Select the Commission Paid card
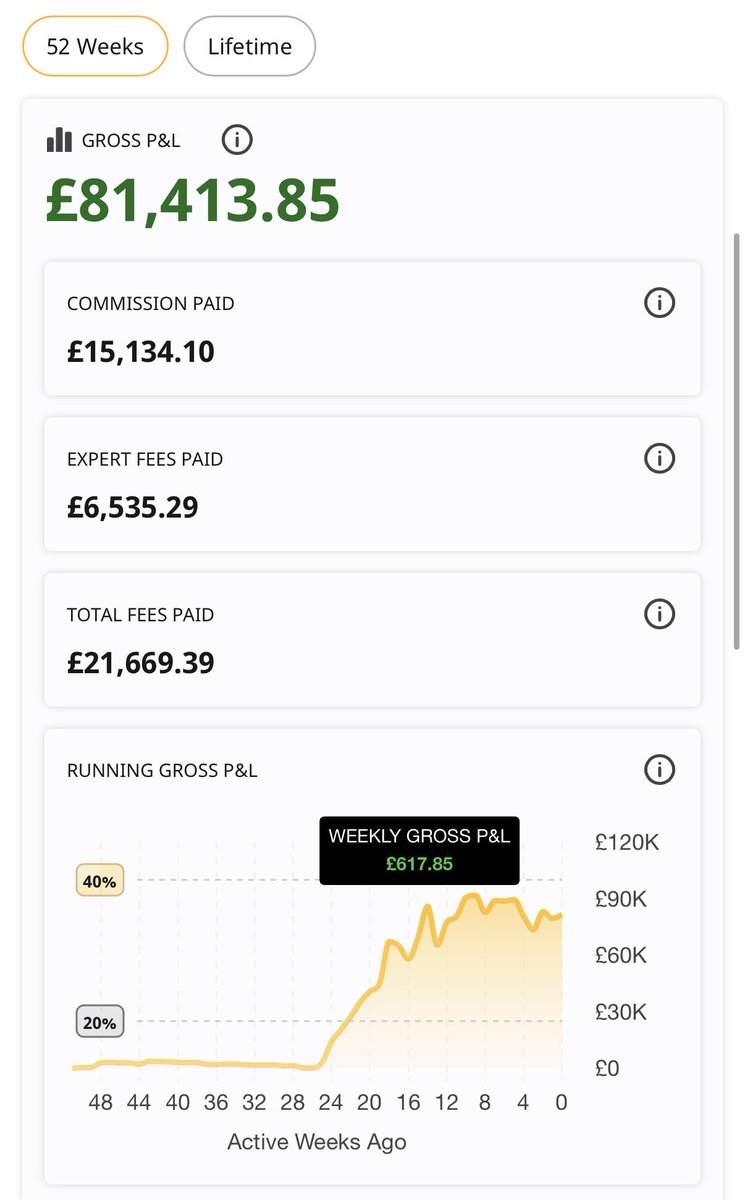 [372, 329]
